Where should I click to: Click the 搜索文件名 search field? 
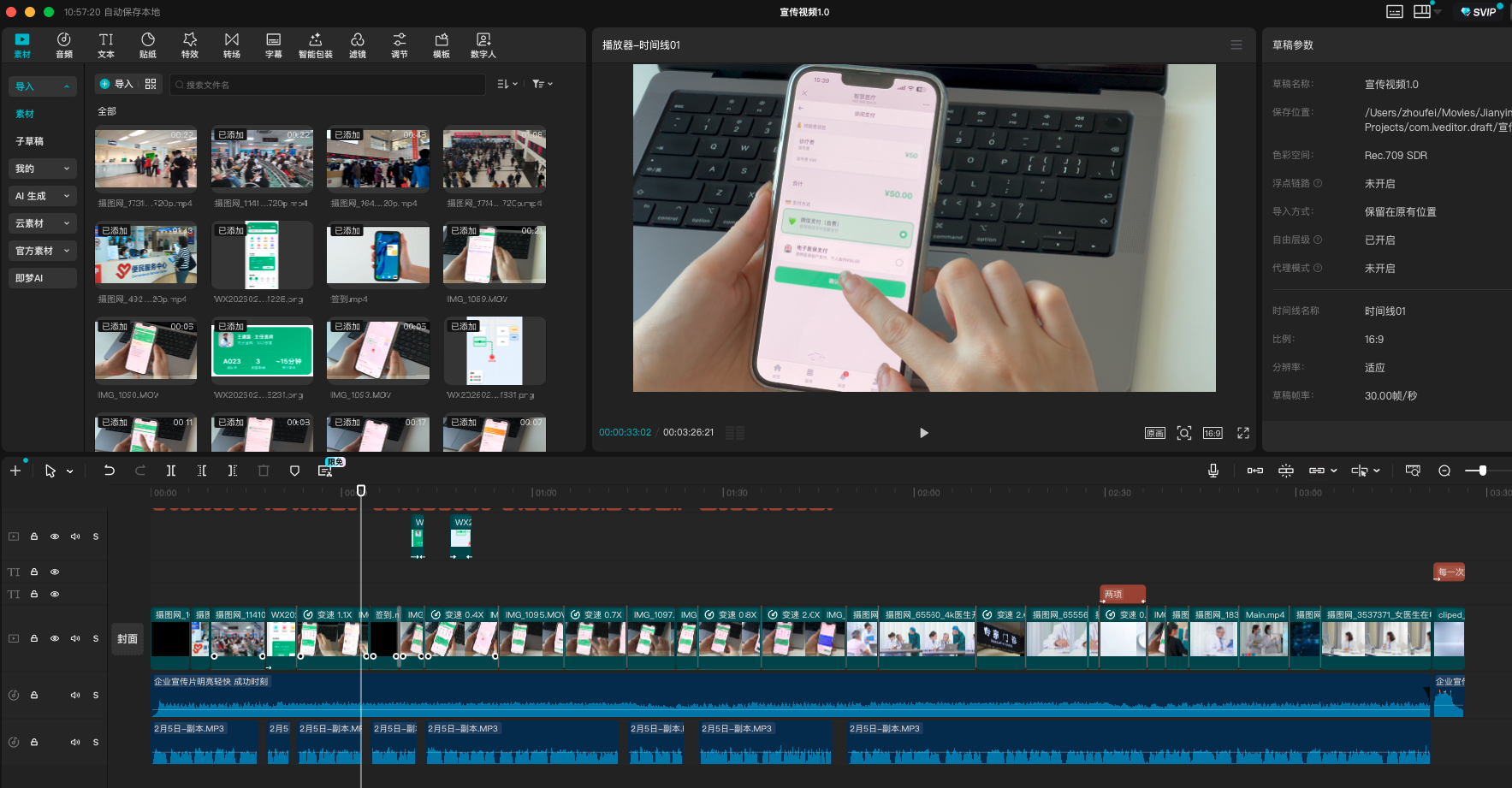click(329, 85)
